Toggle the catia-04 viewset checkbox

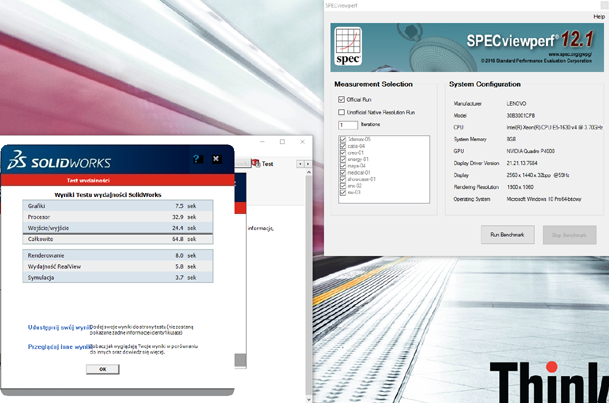point(343,146)
